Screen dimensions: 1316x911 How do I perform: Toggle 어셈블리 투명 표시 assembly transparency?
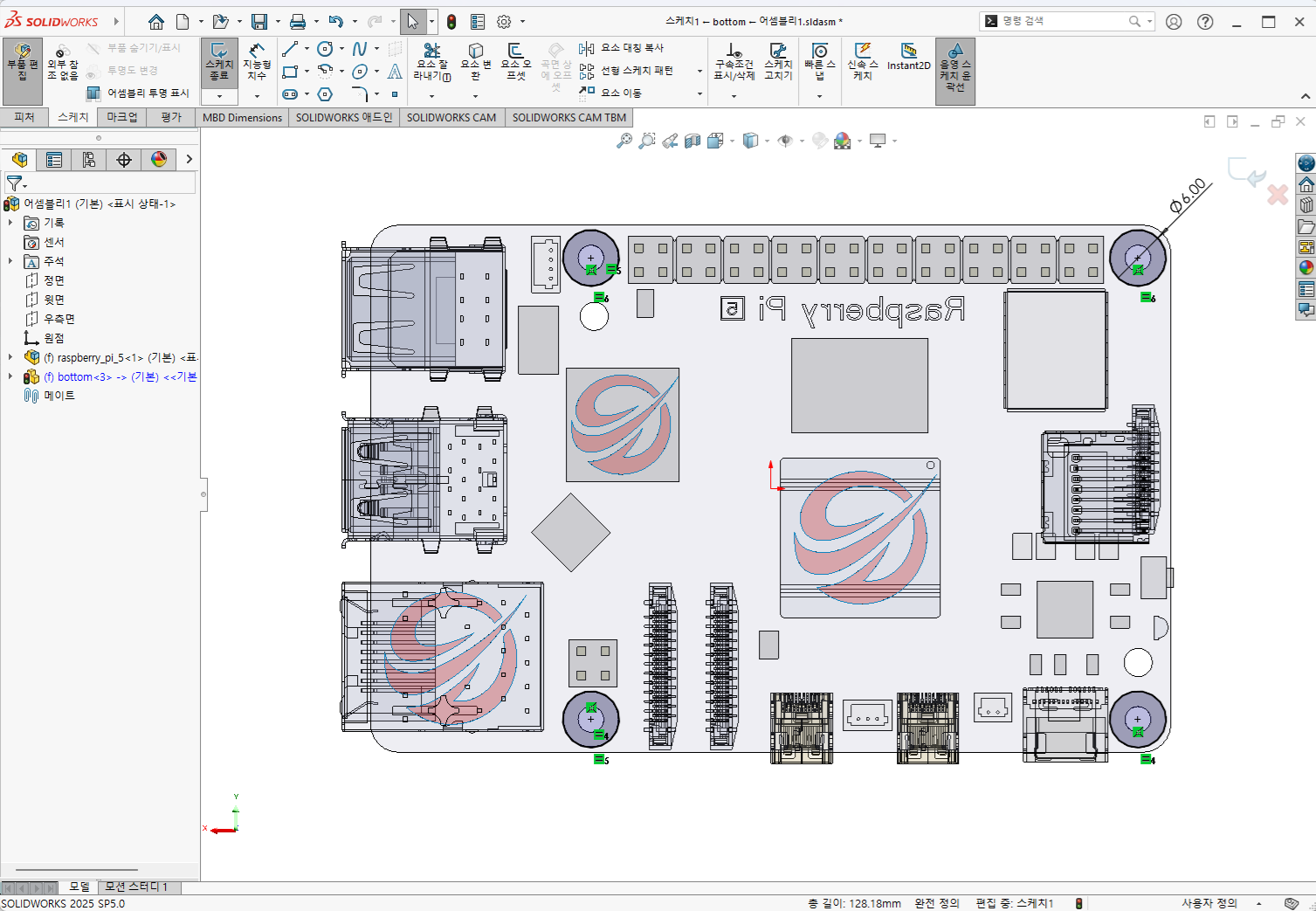tap(138, 93)
